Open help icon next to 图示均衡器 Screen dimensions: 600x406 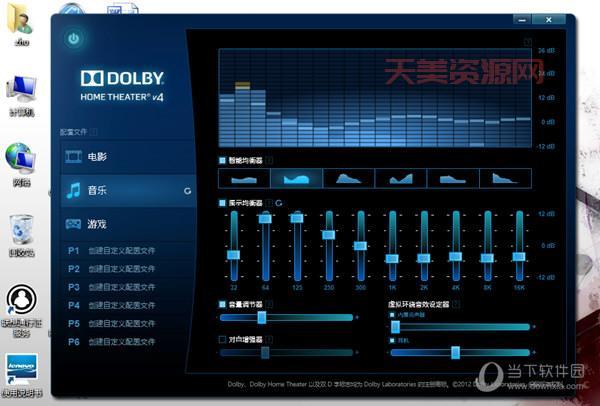coord(269,203)
